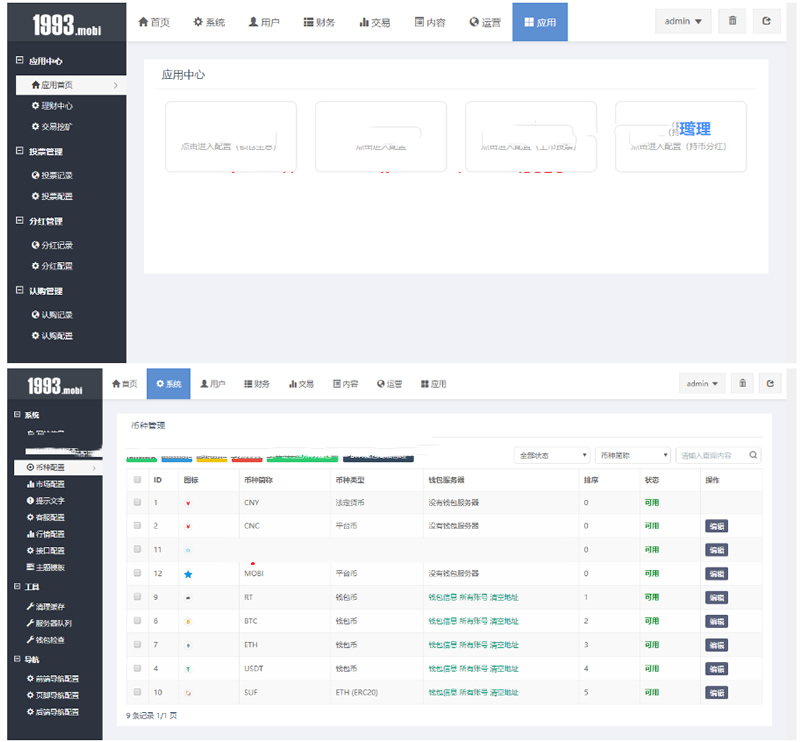Check the BTC row checkbox
This screenshot has height=742, width=800.
(x=138, y=621)
